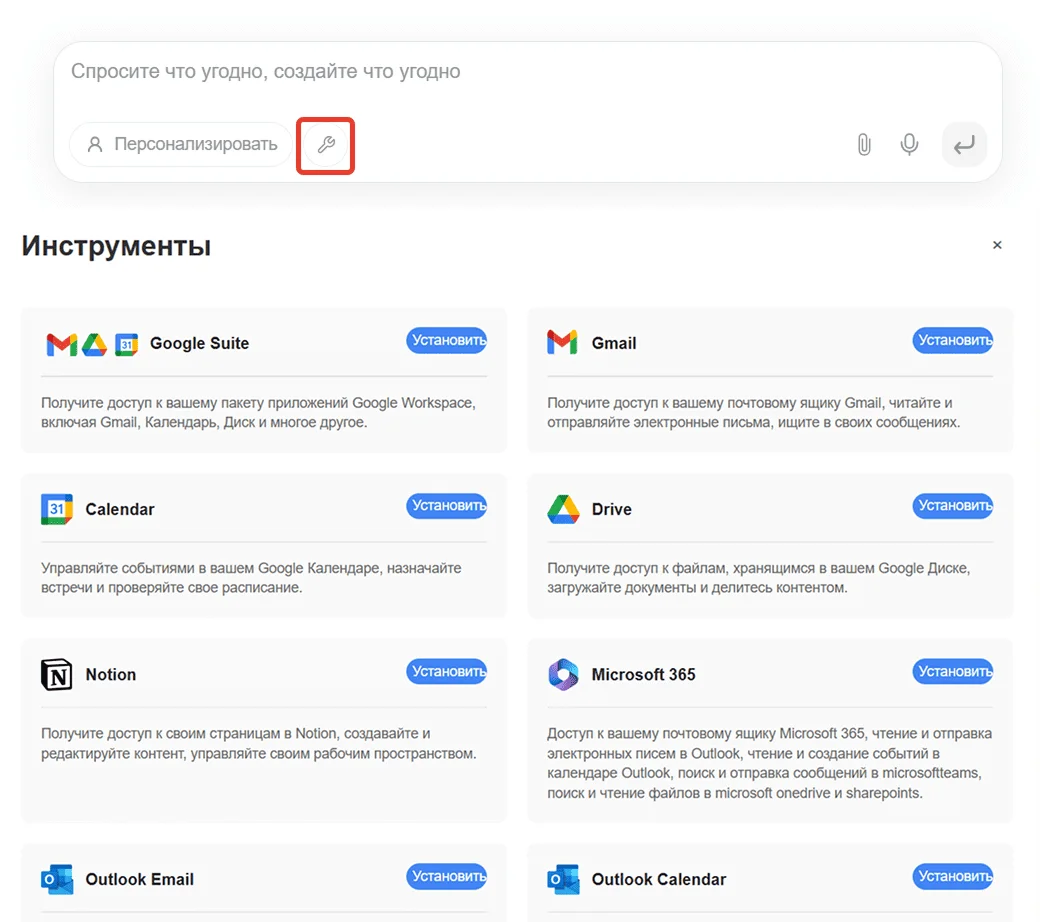Select the Microsoft 365 logo icon

[x=563, y=675]
